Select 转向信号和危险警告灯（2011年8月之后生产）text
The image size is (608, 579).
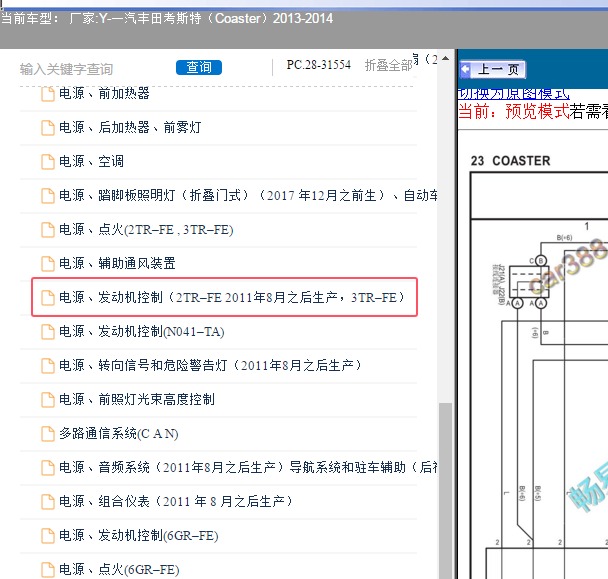pos(211,365)
